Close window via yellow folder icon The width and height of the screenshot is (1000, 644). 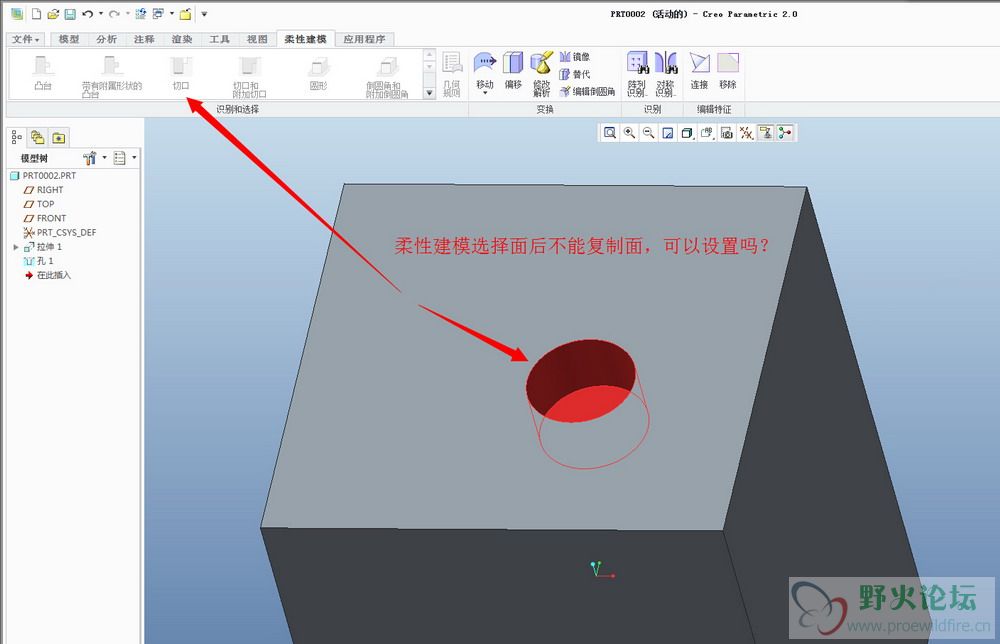(185, 13)
